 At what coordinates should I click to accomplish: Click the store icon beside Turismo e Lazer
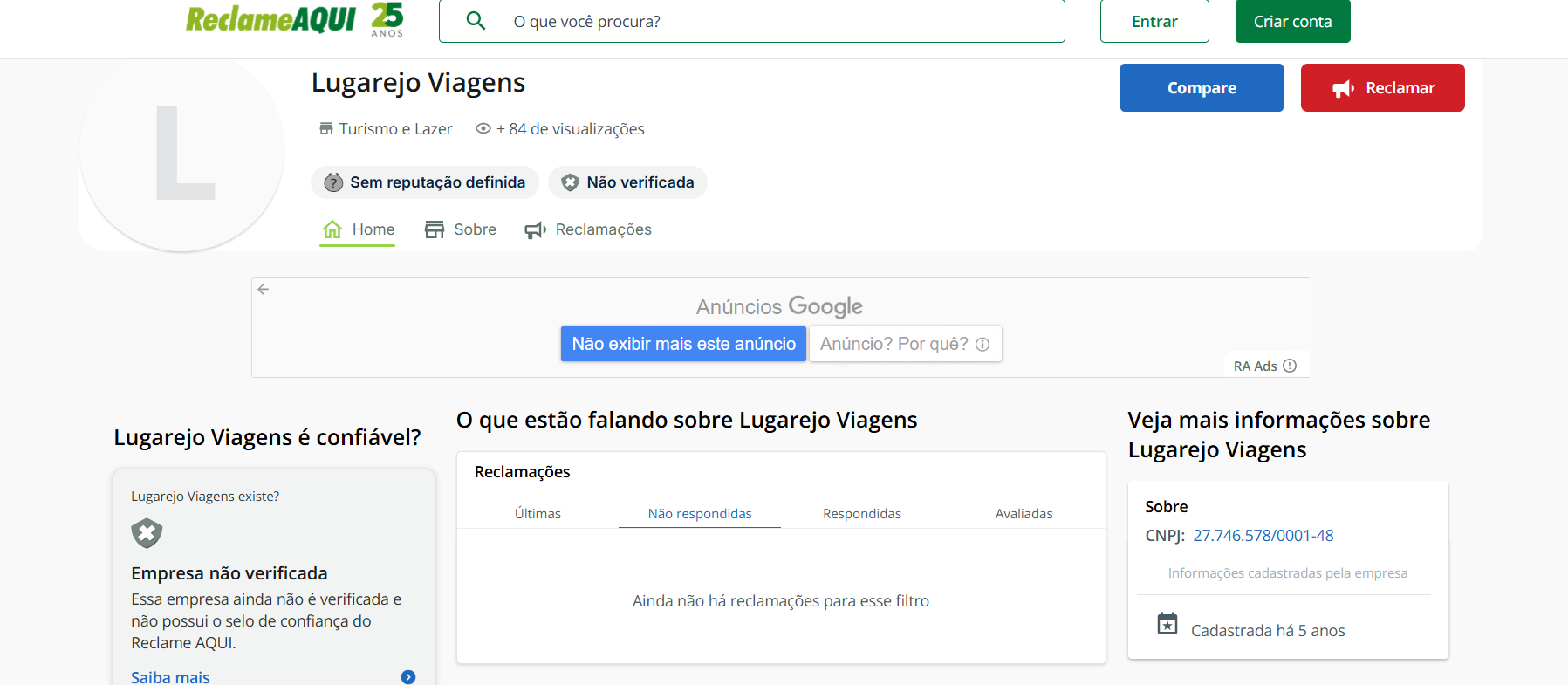pyautogui.click(x=326, y=128)
